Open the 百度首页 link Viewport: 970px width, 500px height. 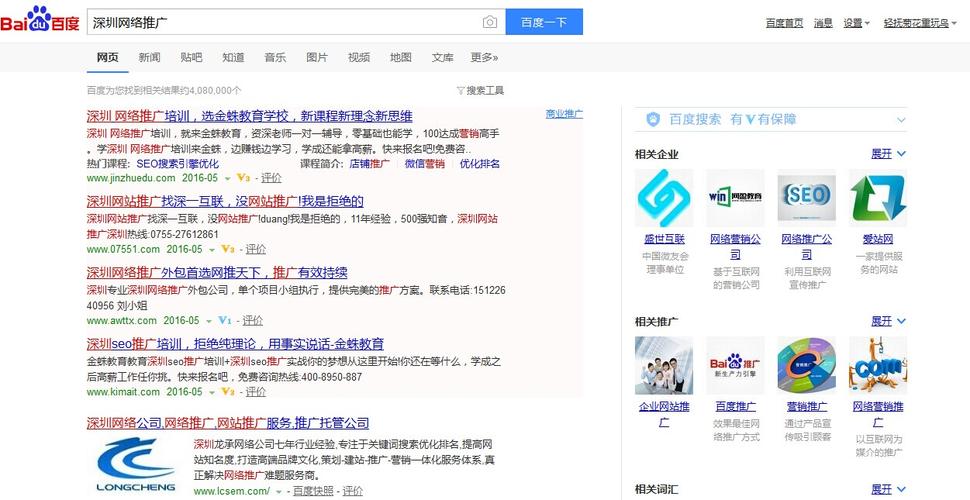click(784, 23)
